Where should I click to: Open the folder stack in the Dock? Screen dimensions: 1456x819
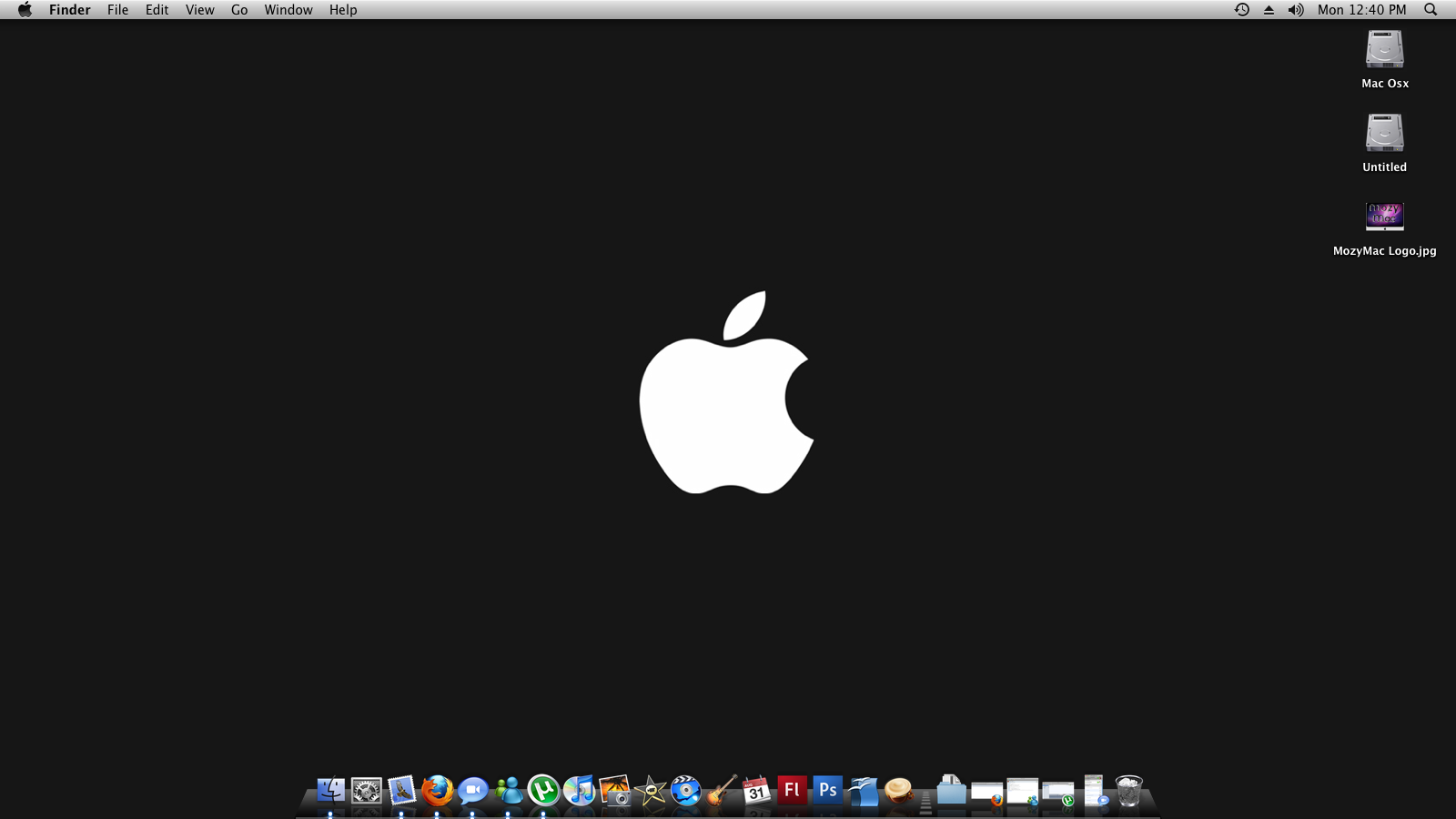951,790
